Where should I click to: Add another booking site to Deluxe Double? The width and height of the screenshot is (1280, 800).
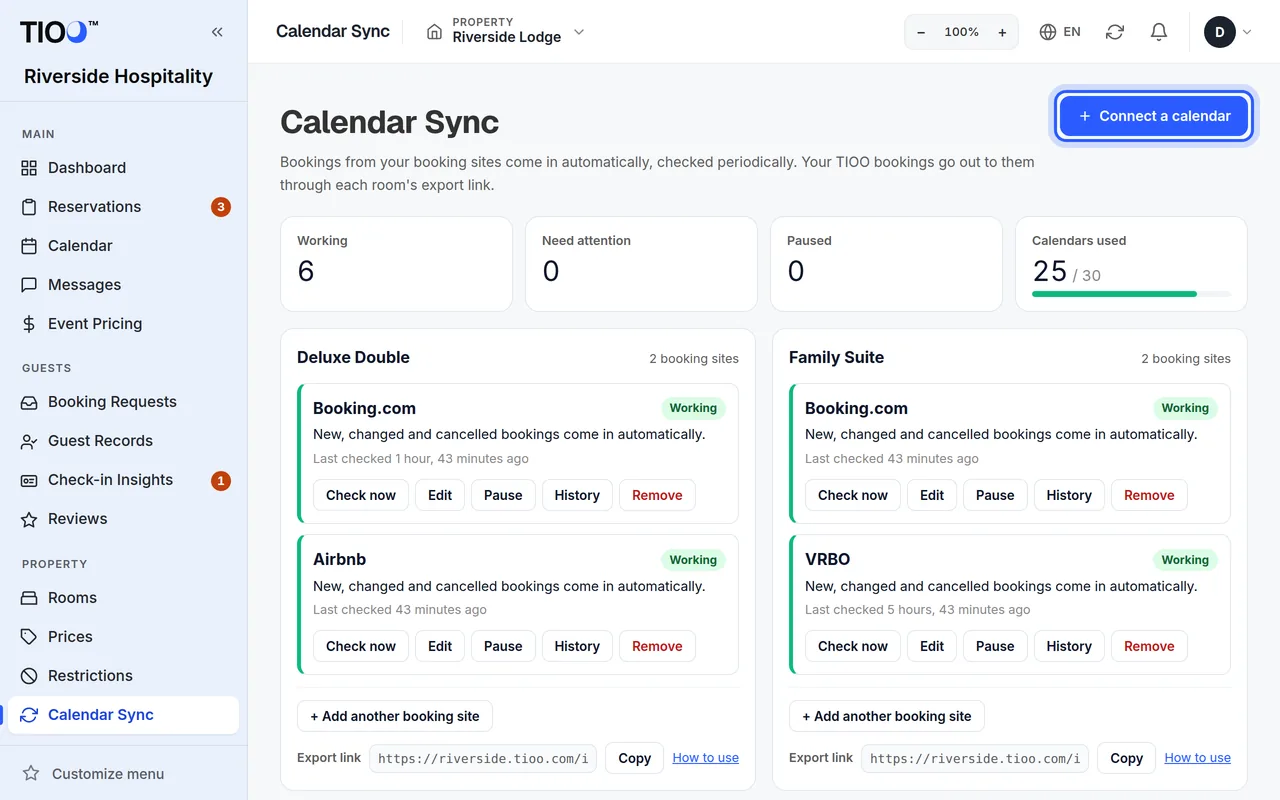pos(395,716)
